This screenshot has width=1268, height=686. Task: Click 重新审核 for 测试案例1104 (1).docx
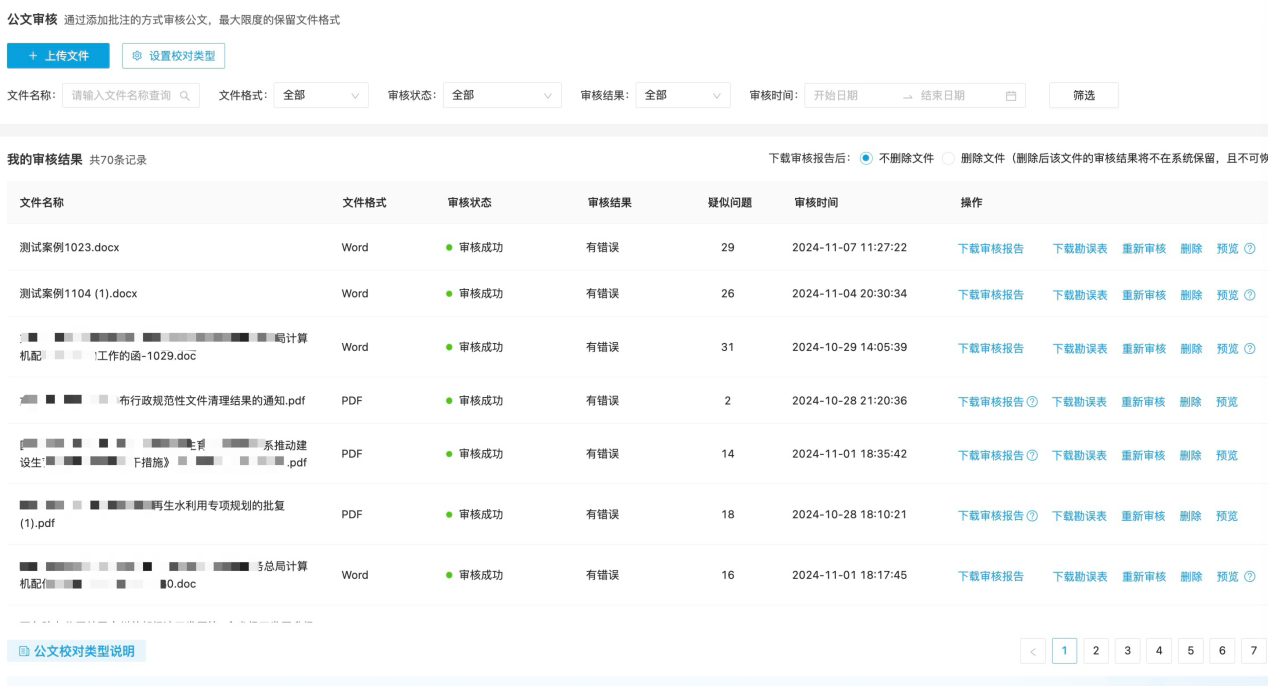coord(1144,294)
